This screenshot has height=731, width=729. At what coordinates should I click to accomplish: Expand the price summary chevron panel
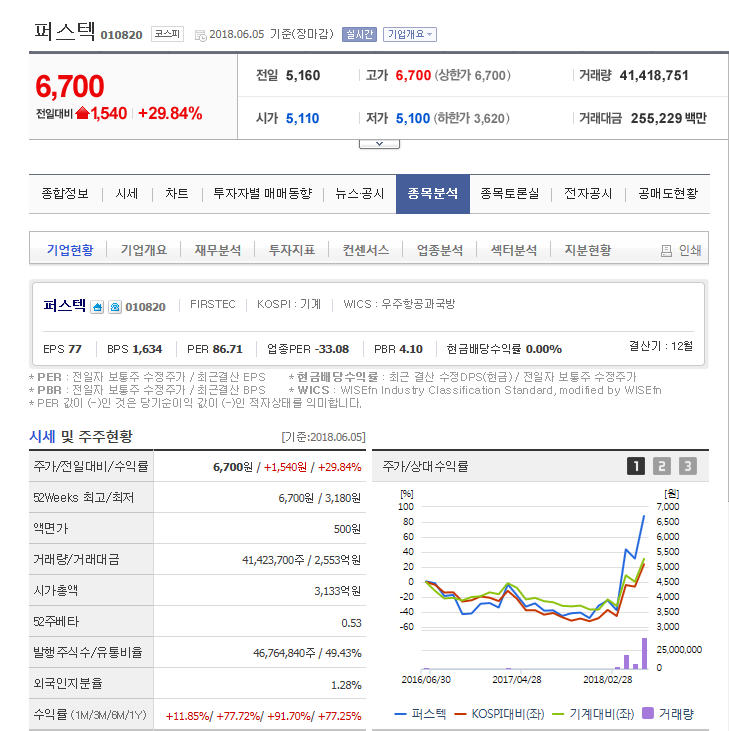(x=379, y=144)
